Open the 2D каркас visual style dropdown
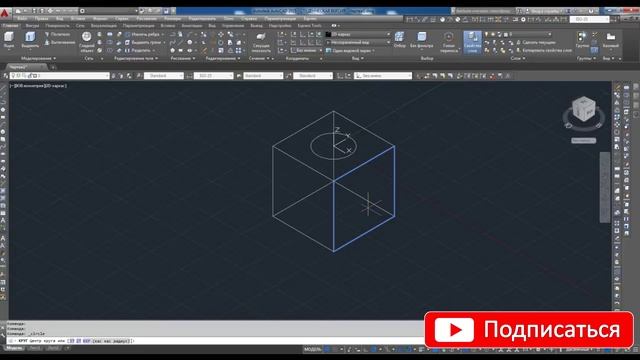Viewport: 640px width, 360px height. coord(358,34)
